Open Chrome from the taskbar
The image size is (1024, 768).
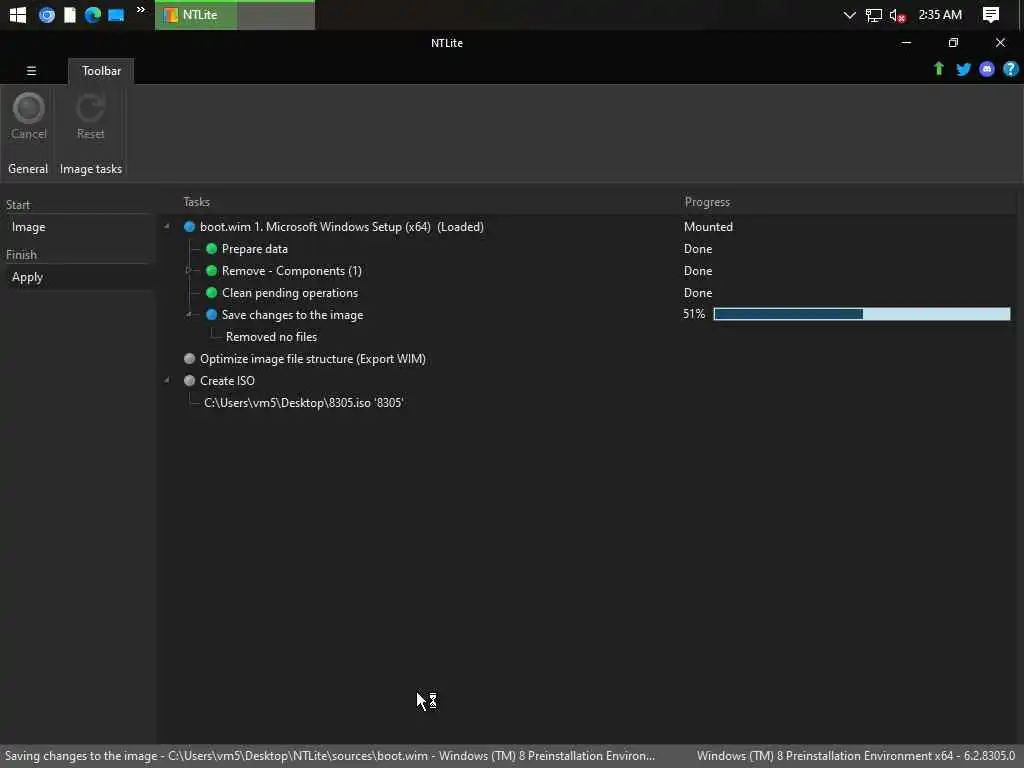pos(46,14)
